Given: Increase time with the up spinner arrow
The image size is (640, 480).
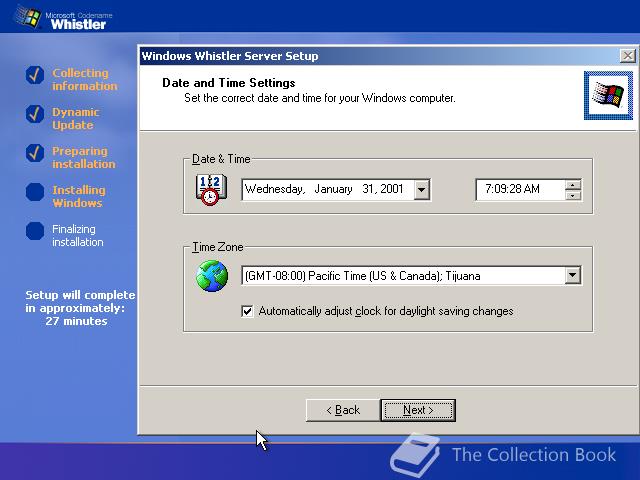Looking at the screenshot, I should pos(573,185).
